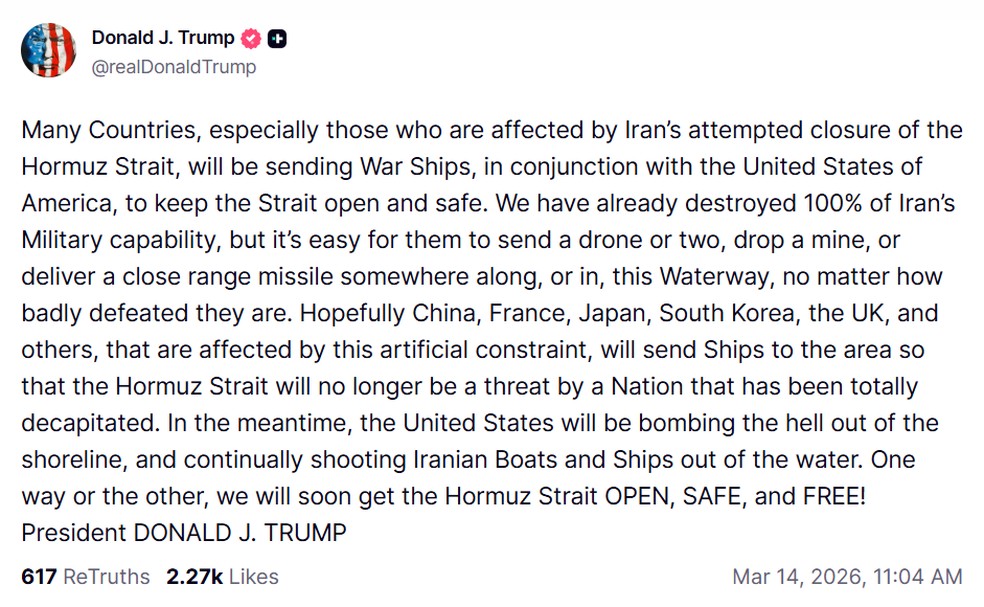The height and width of the screenshot is (607, 984).
Task: Click the word "ReTruths" below the post
Action: (x=107, y=577)
